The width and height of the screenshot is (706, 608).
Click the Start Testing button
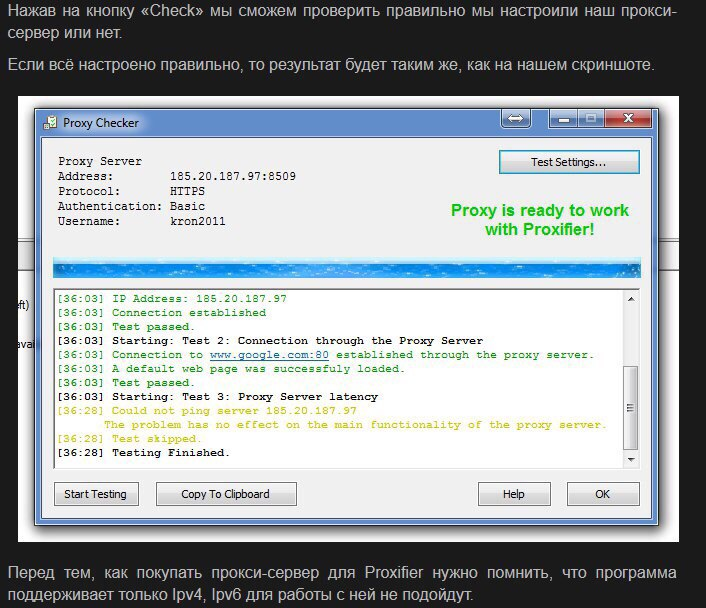[96, 494]
